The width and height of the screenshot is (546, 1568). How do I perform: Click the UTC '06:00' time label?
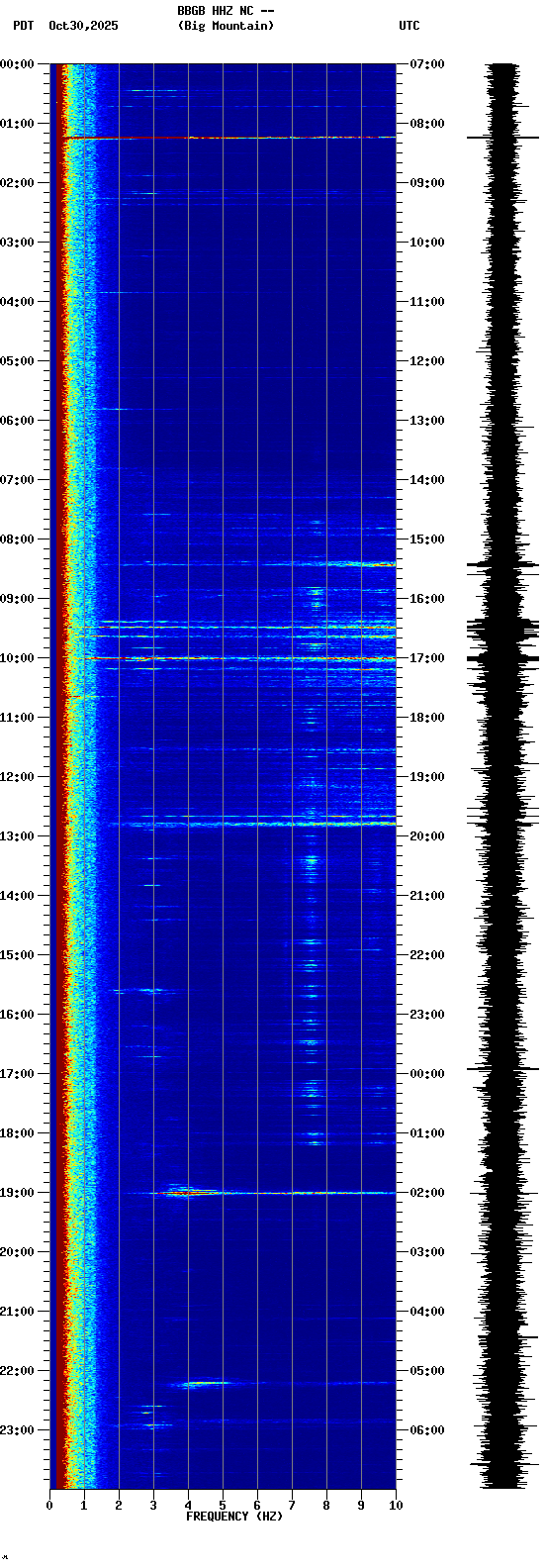point(427,1430)
